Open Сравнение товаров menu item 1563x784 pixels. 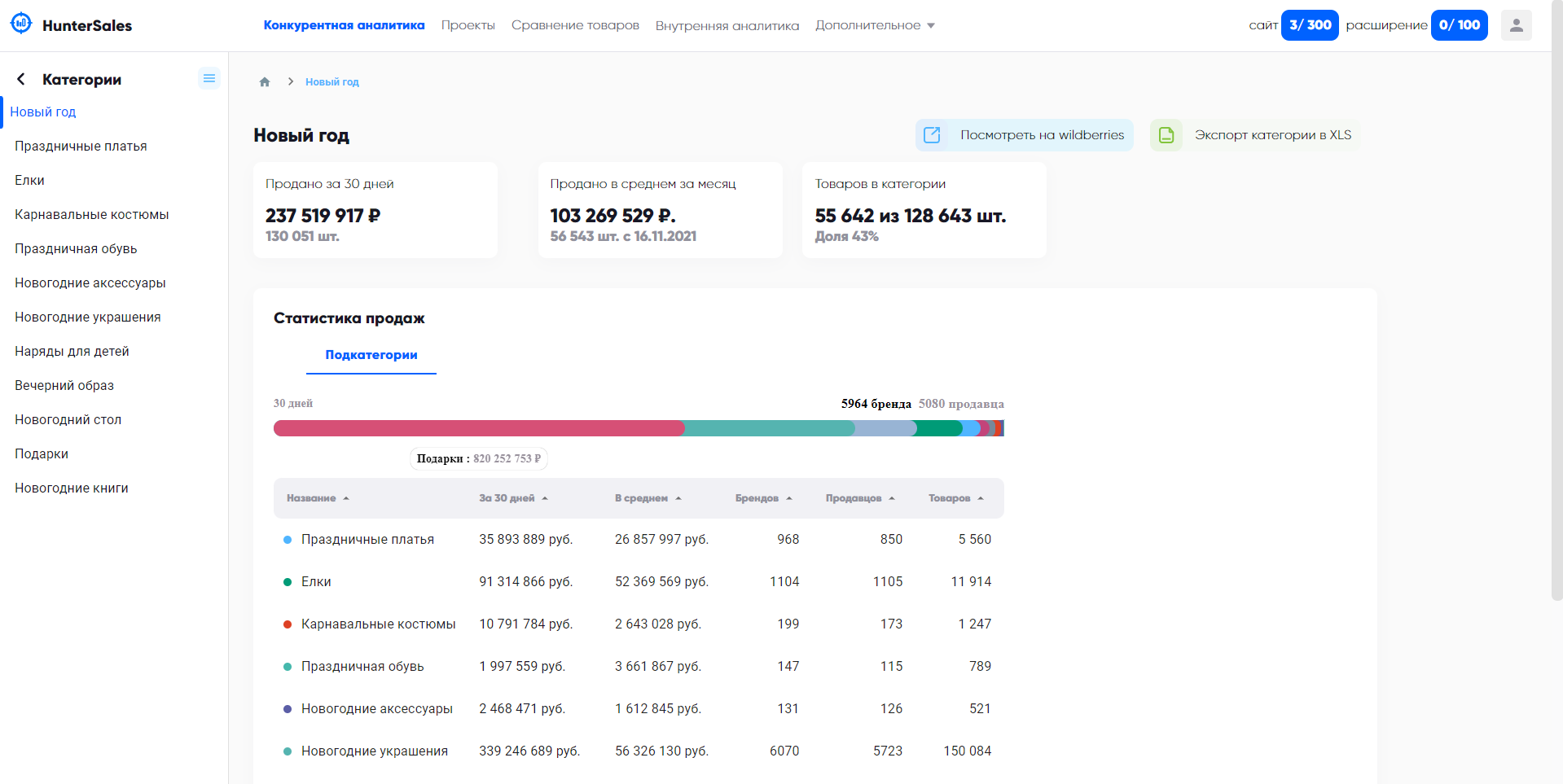pyautogui.click(x=575, y=25)
